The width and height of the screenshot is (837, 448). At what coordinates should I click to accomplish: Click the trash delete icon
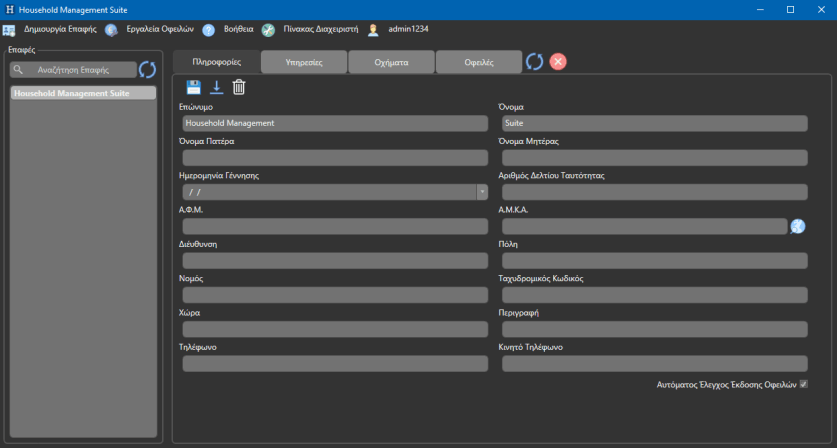point(239,87)
